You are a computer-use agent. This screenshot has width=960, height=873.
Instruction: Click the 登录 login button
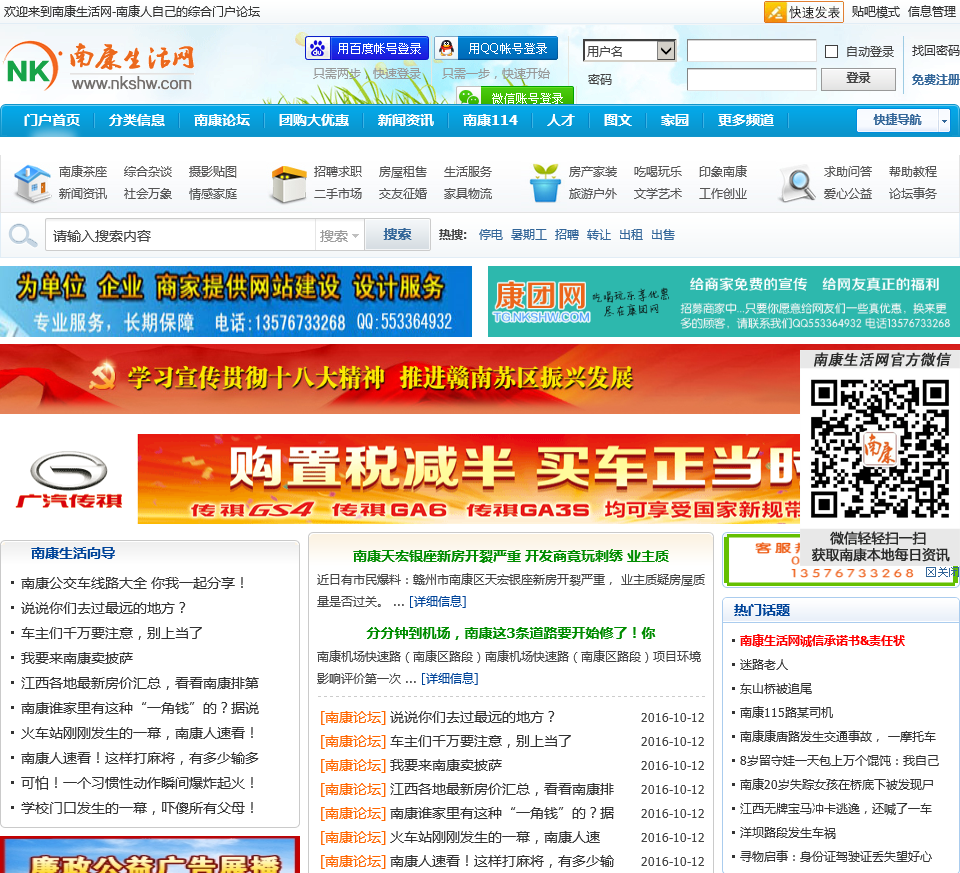(858, 78)
